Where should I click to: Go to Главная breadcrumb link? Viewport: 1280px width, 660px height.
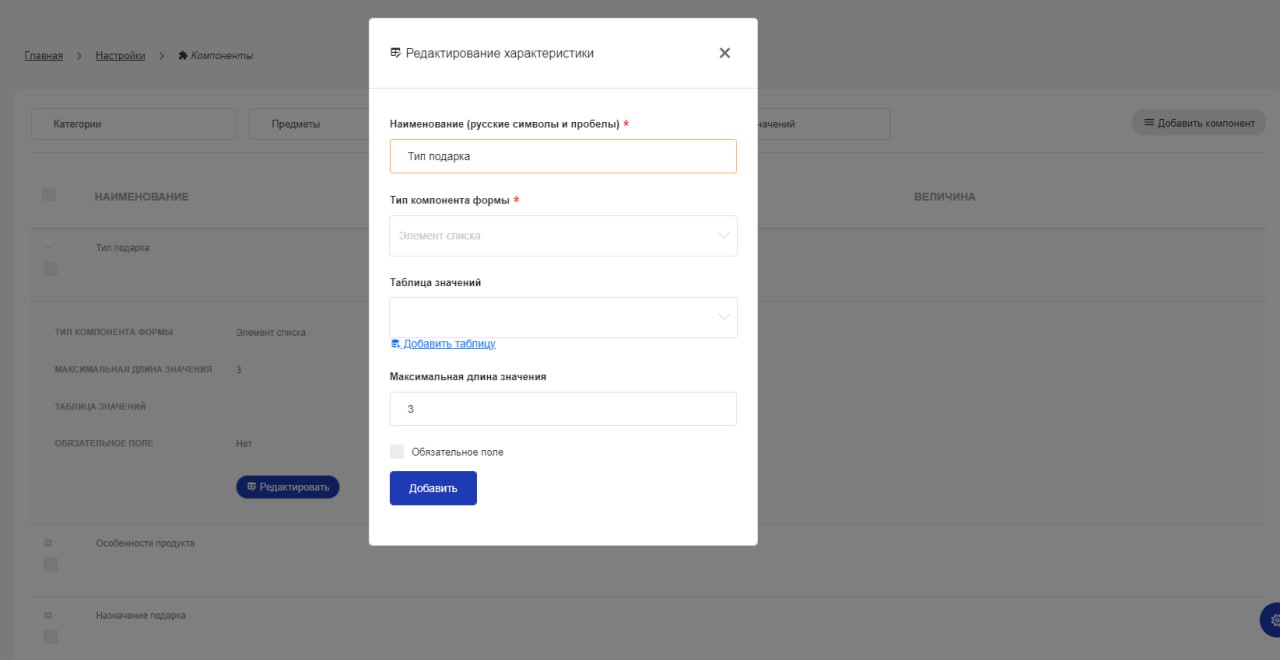pyautogui.click(x=44, y=55)
